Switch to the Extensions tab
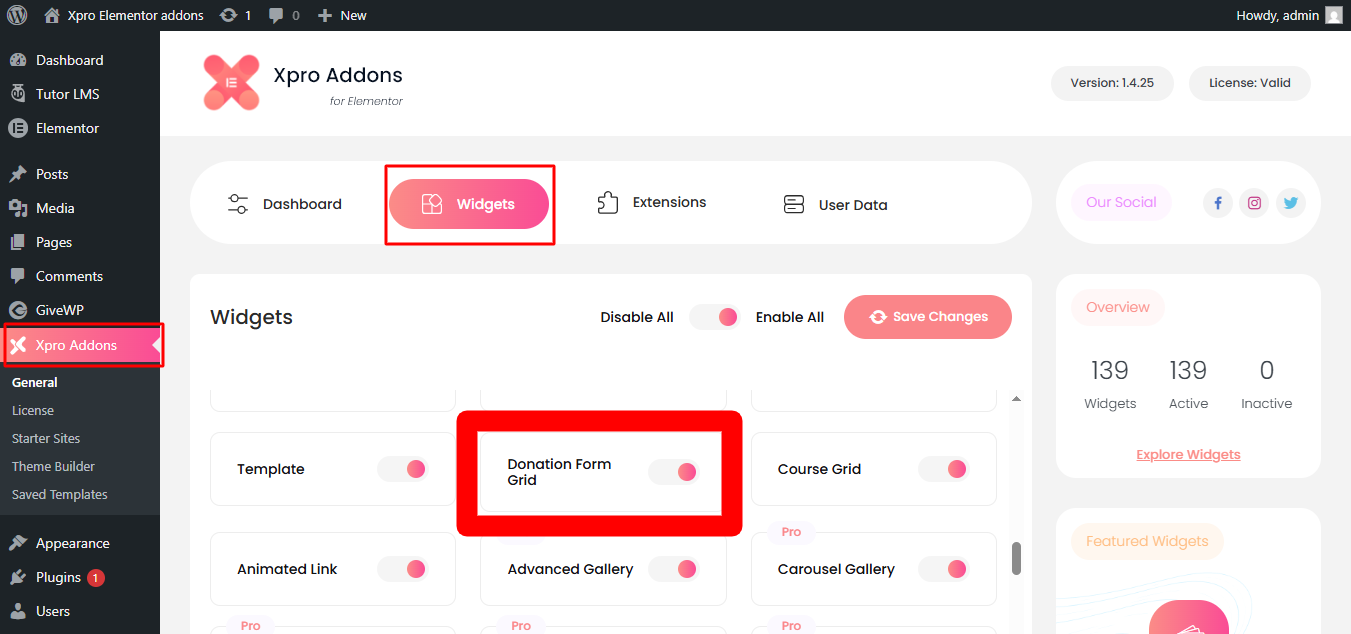 tap(652, 203)
